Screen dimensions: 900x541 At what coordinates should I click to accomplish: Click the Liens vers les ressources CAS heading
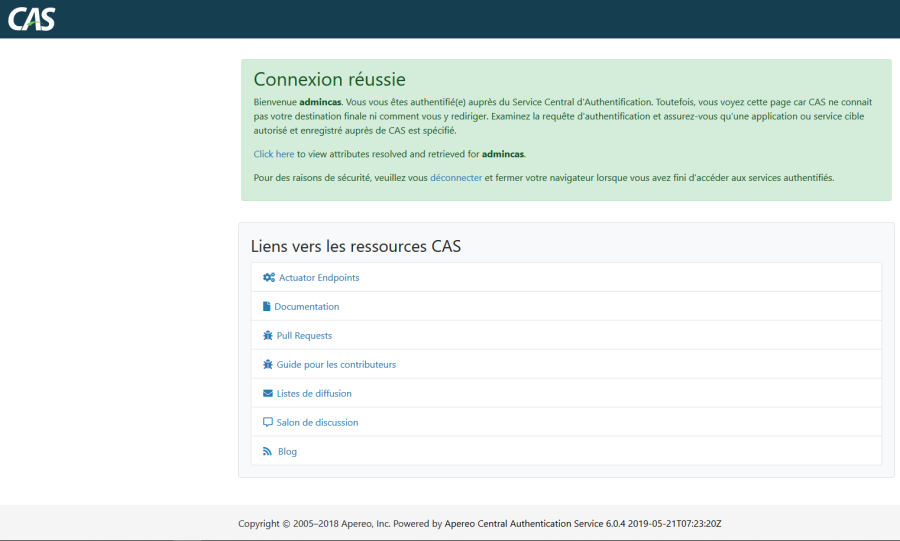tap(356, 246)
